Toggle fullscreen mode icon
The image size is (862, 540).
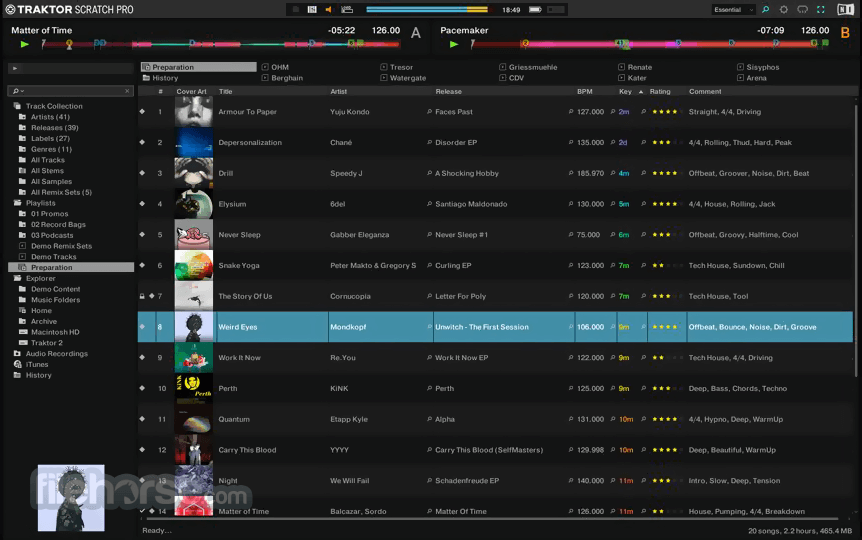point(821,9)
